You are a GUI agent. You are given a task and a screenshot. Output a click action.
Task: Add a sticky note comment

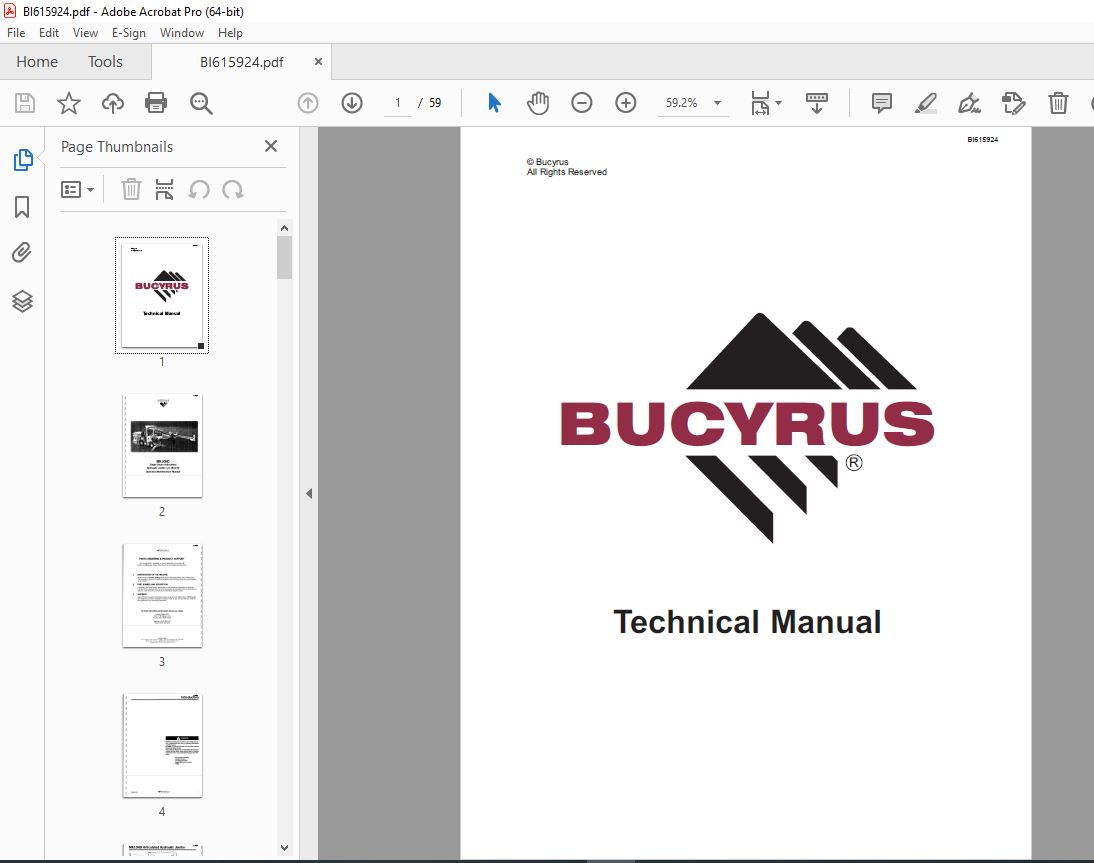coord(882,103)
